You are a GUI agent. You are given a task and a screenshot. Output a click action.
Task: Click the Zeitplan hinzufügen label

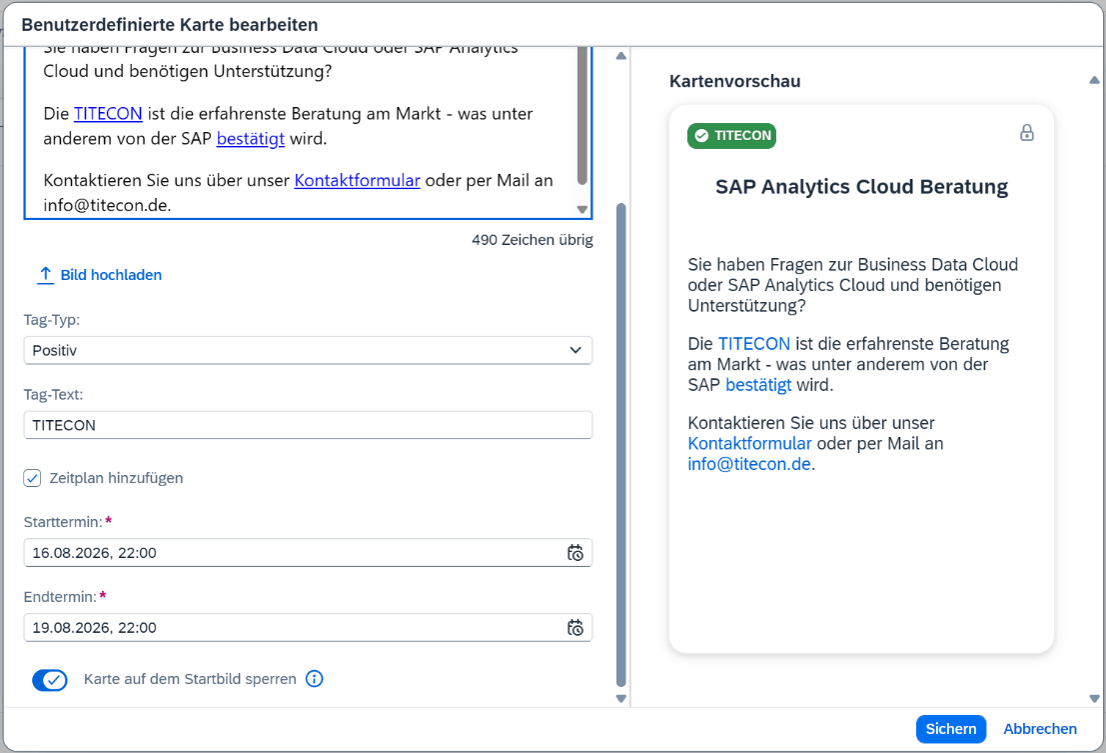116,478
